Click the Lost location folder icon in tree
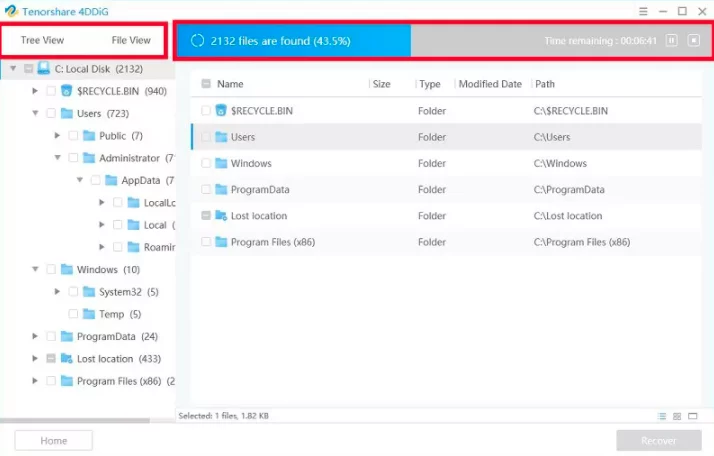 pos(66,359)
